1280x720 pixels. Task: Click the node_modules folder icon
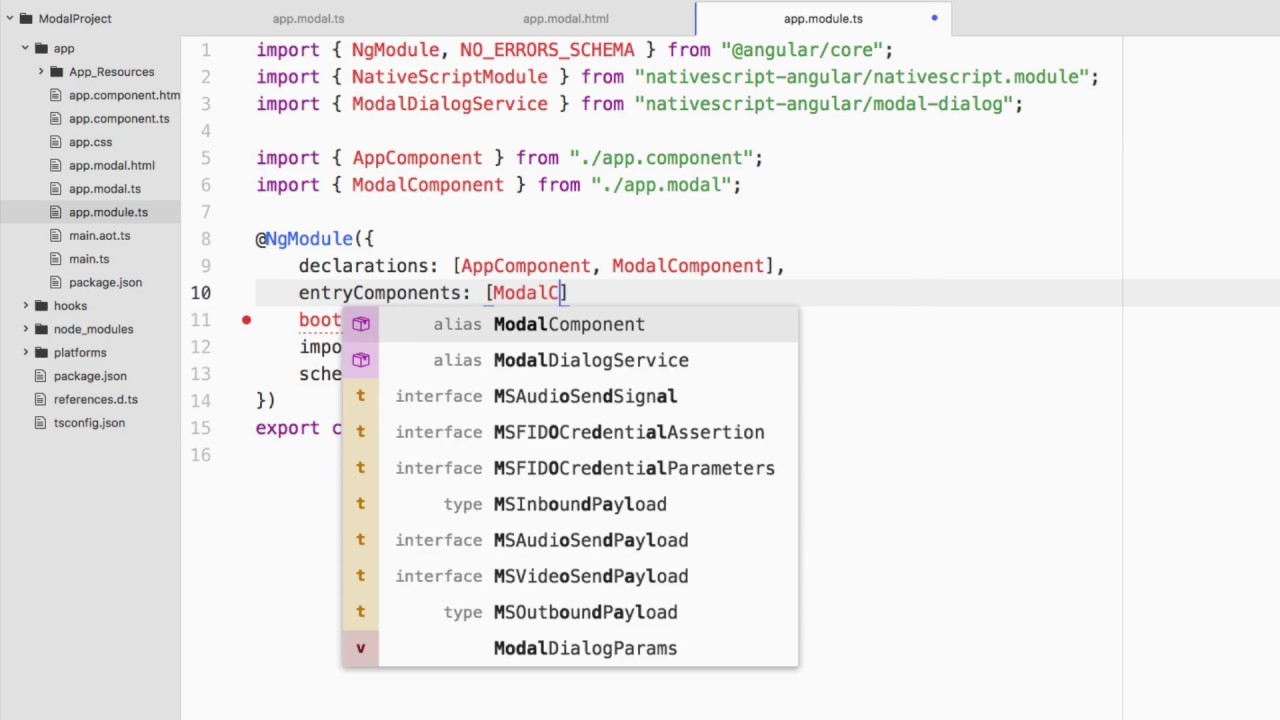(41, 329)
